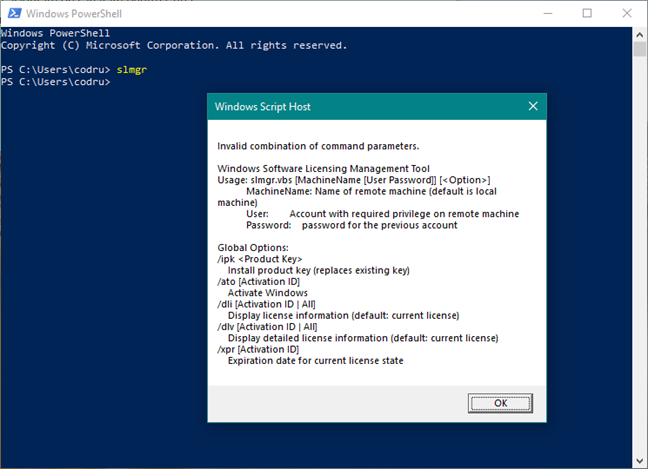
Task: Click the /xpr [Activation ID] option line
Action: (x=258, y=349)
